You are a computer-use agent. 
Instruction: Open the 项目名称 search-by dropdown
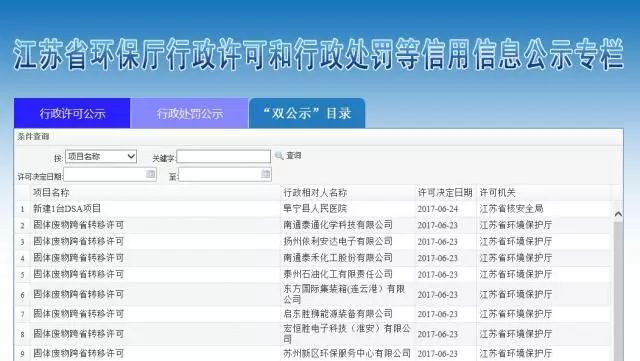(x=101, y=156)
